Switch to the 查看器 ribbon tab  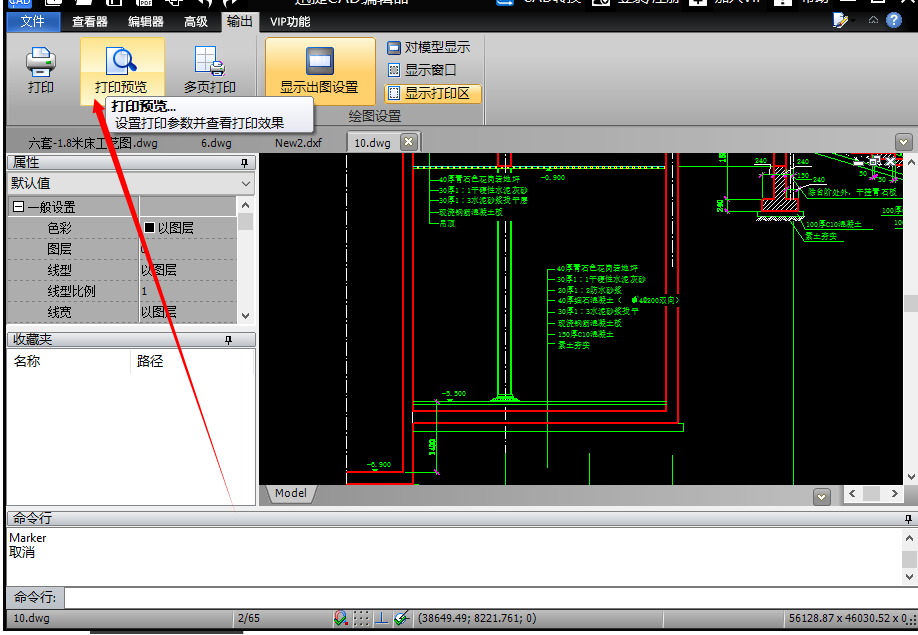tap(90, 22)
